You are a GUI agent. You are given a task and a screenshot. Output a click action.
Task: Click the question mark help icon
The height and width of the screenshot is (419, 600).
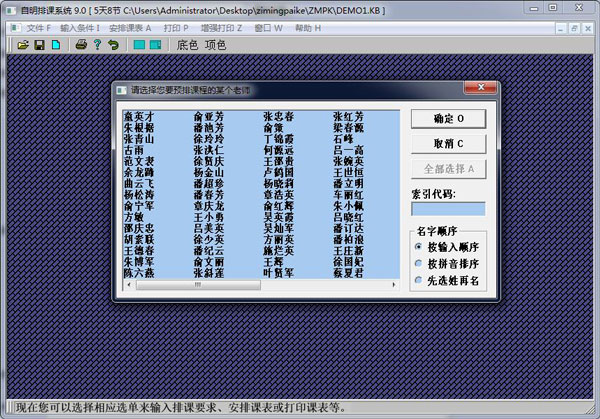[x=97, y=45]
